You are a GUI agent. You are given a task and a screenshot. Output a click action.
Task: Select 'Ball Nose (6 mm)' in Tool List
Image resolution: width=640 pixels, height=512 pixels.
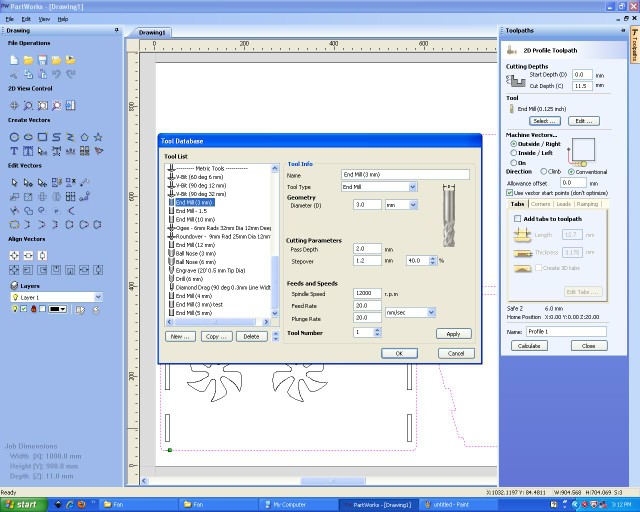pos(196,262)
